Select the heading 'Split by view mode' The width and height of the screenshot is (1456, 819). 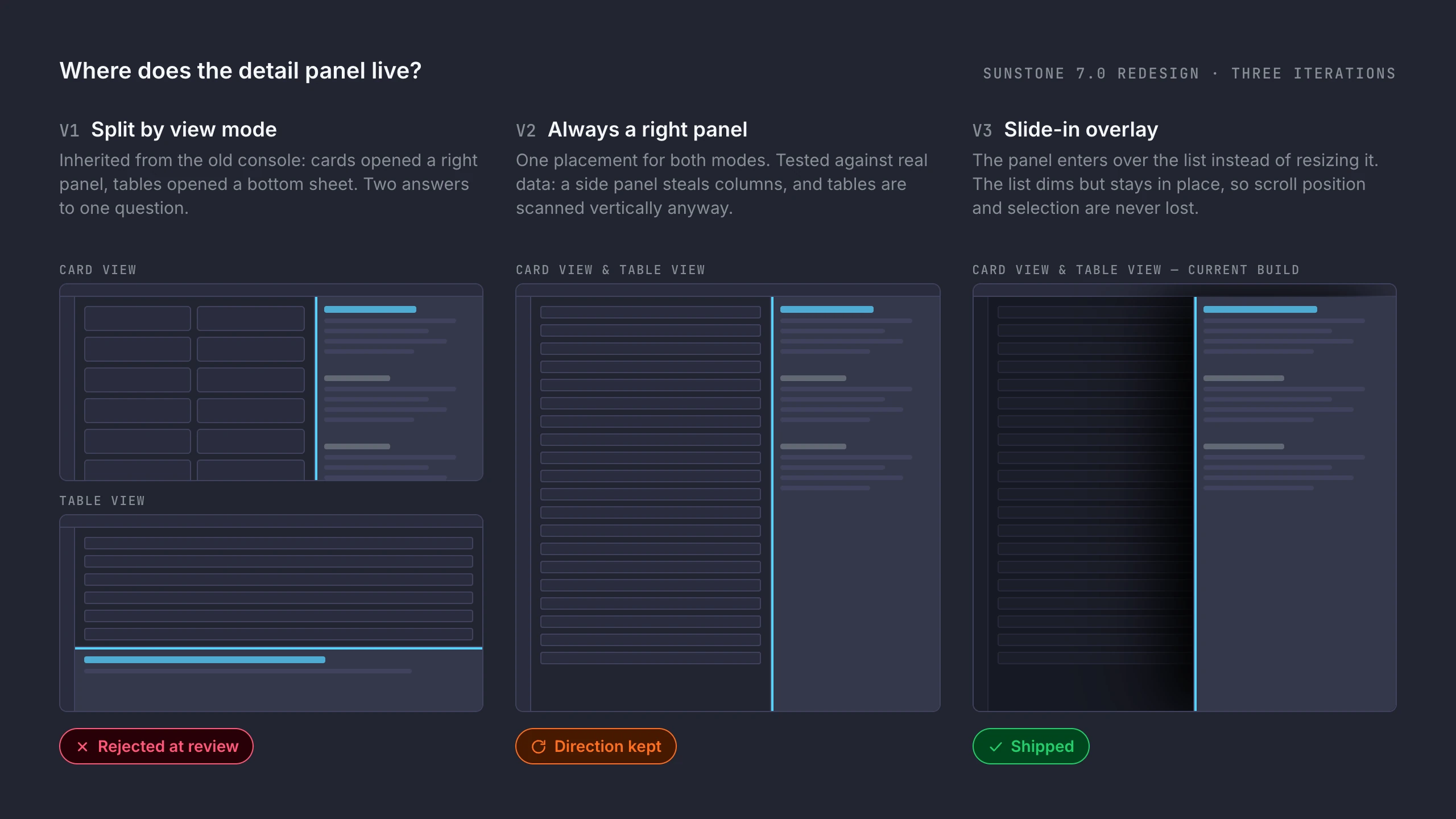pos(184,130)
